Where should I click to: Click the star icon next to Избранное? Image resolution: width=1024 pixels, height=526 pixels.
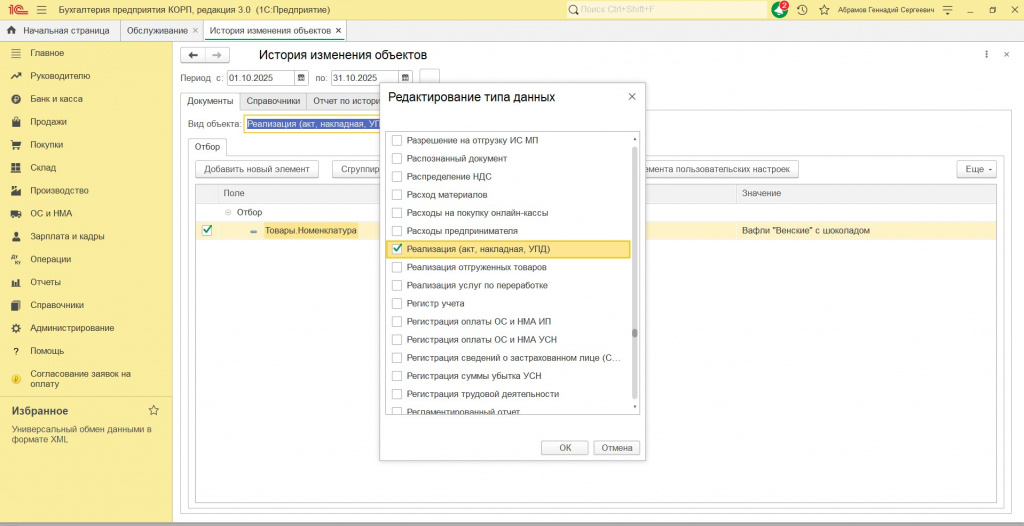click(x=153, y=410)
